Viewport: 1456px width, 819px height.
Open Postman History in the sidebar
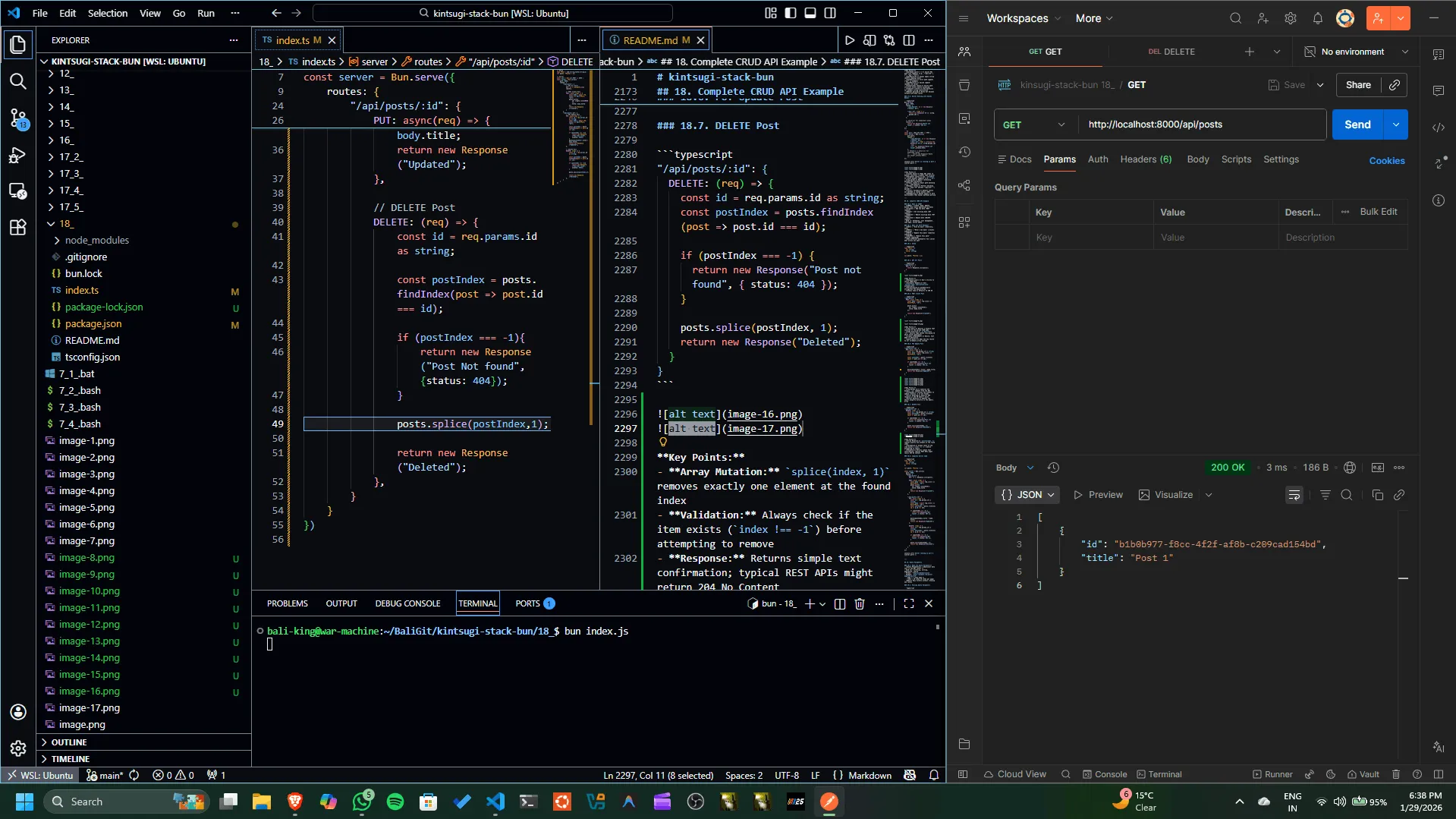[964, 152]
